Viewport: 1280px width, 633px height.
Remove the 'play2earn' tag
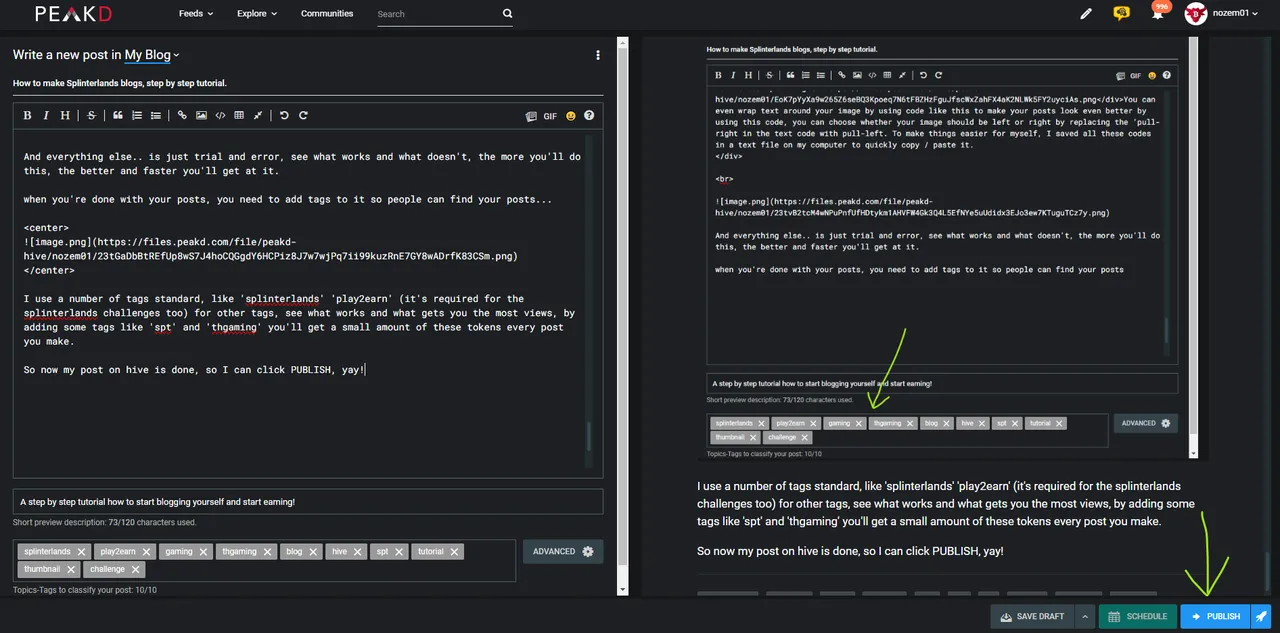pyautogui.click(x=146, y=551)
